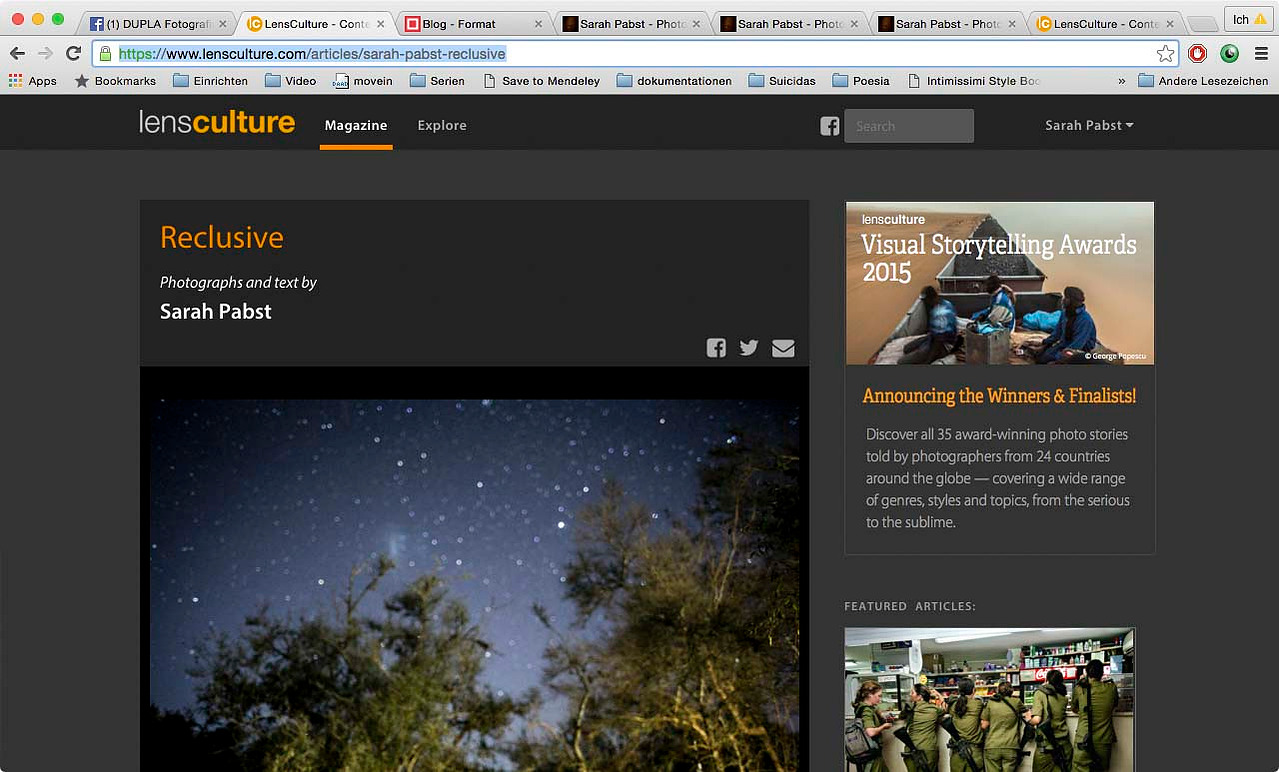
Task: Open the Apps grid in bookmarks bar
Action: (x=32, y=81)
